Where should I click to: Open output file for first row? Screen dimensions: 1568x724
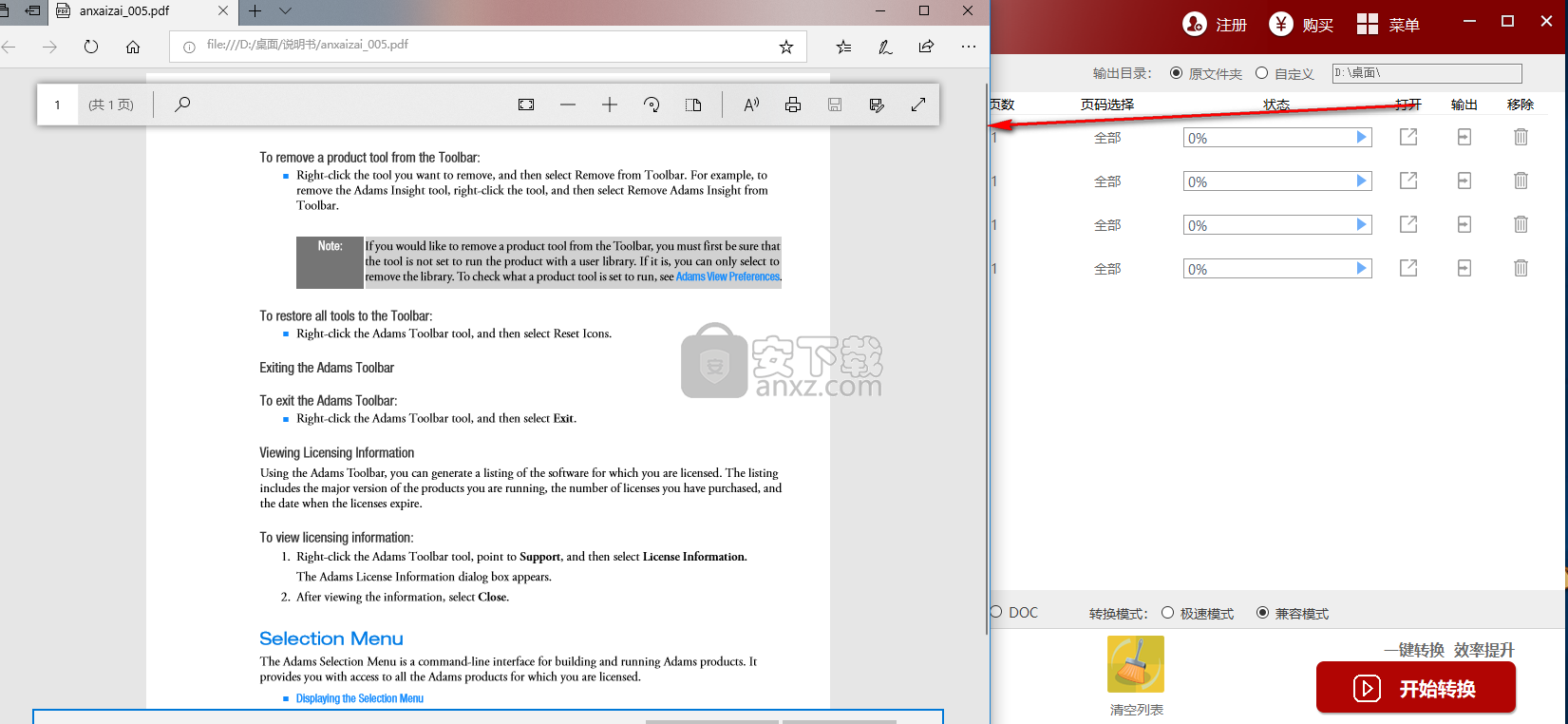(x=1408, y=138)
